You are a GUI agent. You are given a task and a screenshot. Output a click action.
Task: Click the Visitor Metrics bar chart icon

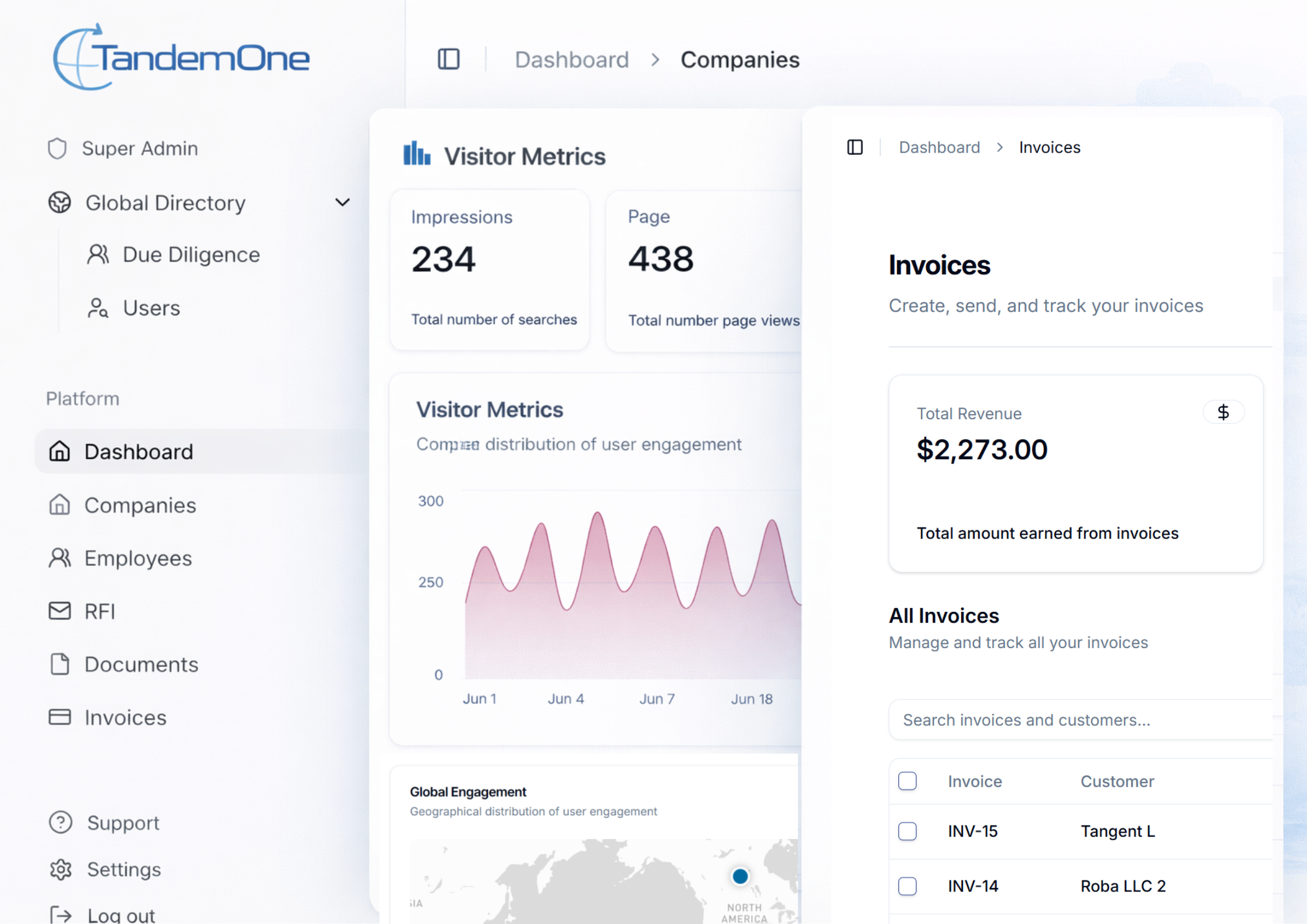[417, 154]
